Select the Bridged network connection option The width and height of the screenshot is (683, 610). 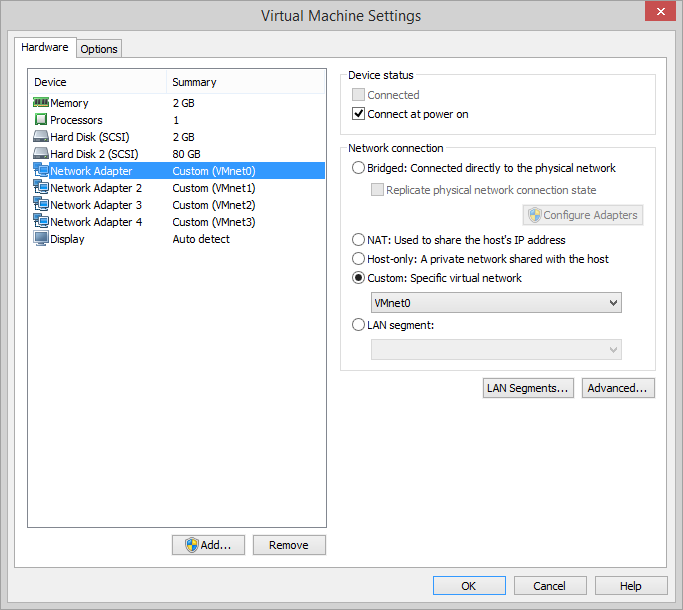pos(359,168)
